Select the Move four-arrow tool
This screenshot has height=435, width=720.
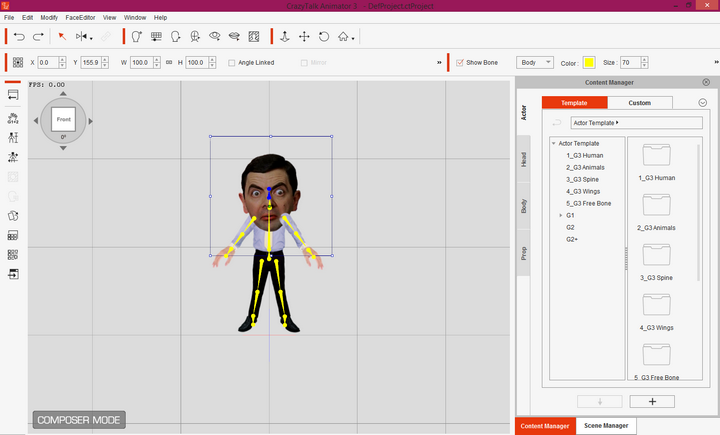(304, 36)
